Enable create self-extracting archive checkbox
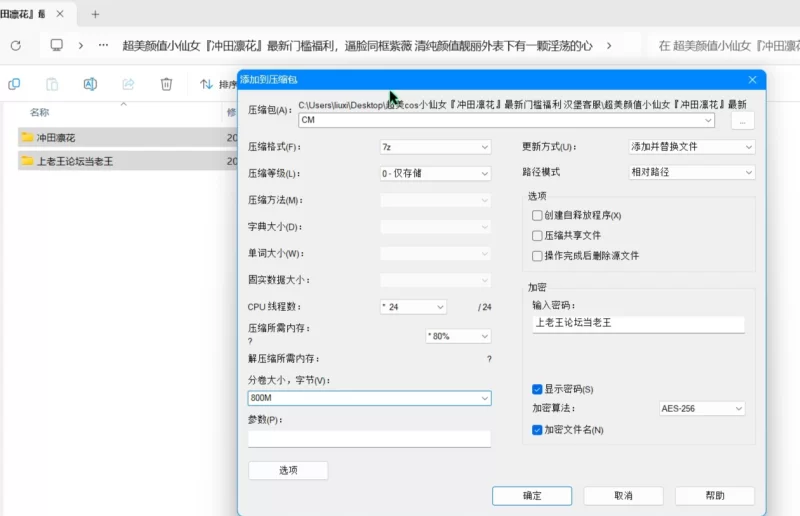This screenshot has height=516, width=800. pos(537,215)
